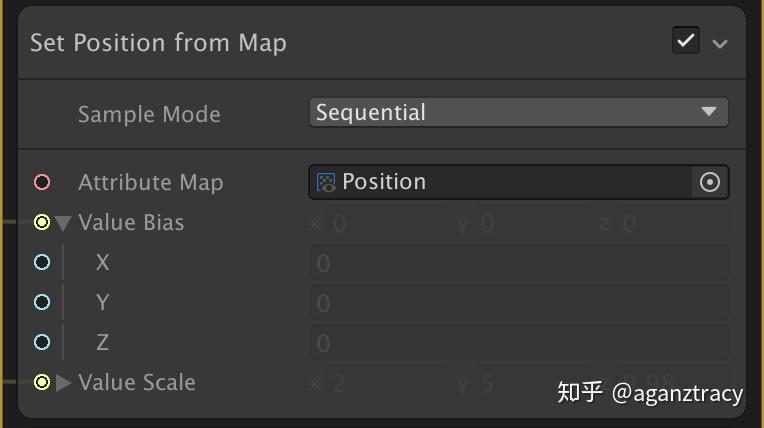Viewport: 764px width, 428px height.
Task: Click the X component port circle
Action: tap(42, 262)
